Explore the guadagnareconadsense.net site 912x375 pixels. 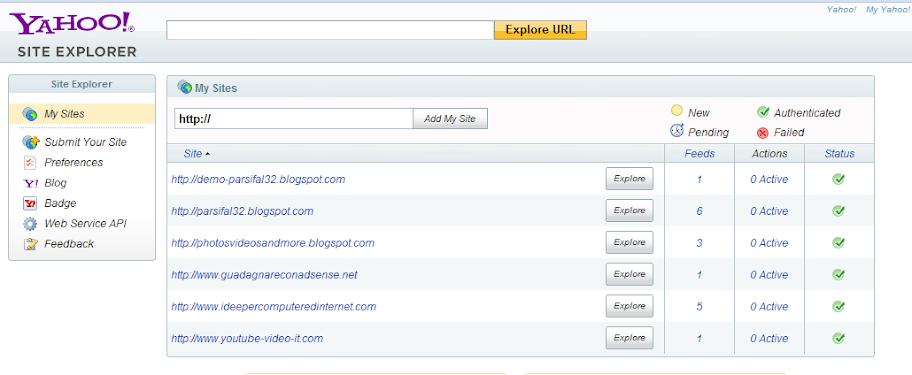pos(629,274)
